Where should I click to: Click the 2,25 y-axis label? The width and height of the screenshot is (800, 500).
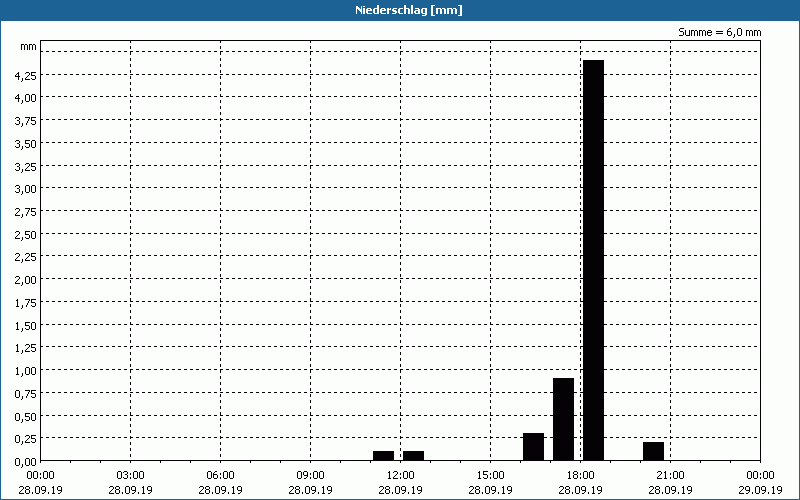click(x=26, y=257)
